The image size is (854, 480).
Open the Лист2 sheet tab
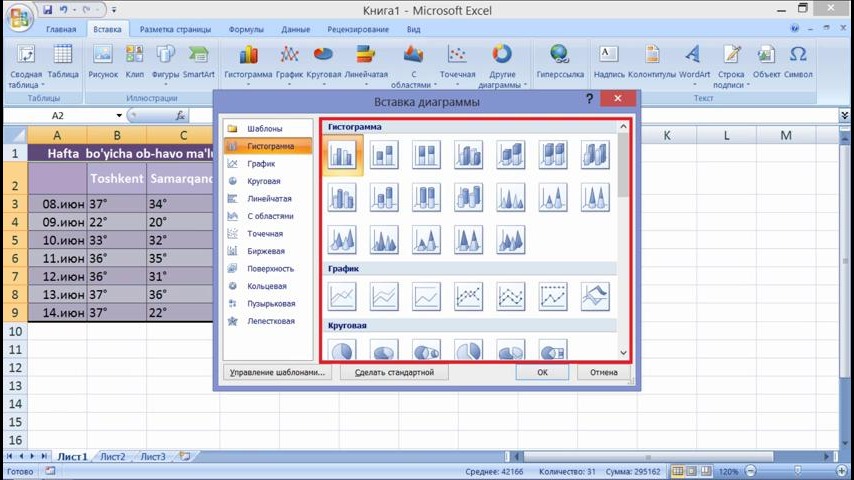pos(112,456)
